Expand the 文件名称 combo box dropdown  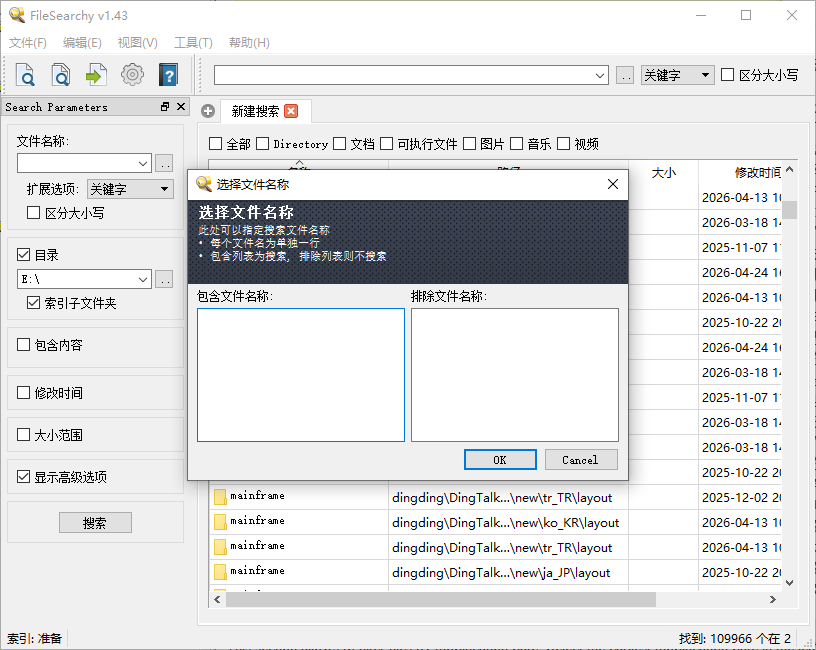[143, 163]
